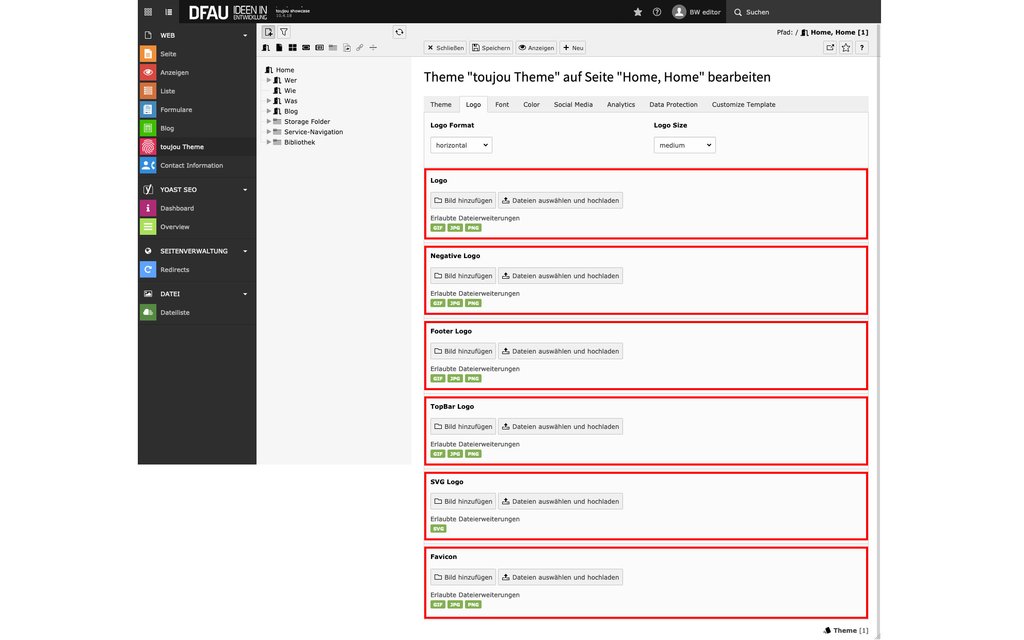This screenshot has width=1024, height=640.
Task: Open bookmarks star in top bar
Action: tap(638, 12)
